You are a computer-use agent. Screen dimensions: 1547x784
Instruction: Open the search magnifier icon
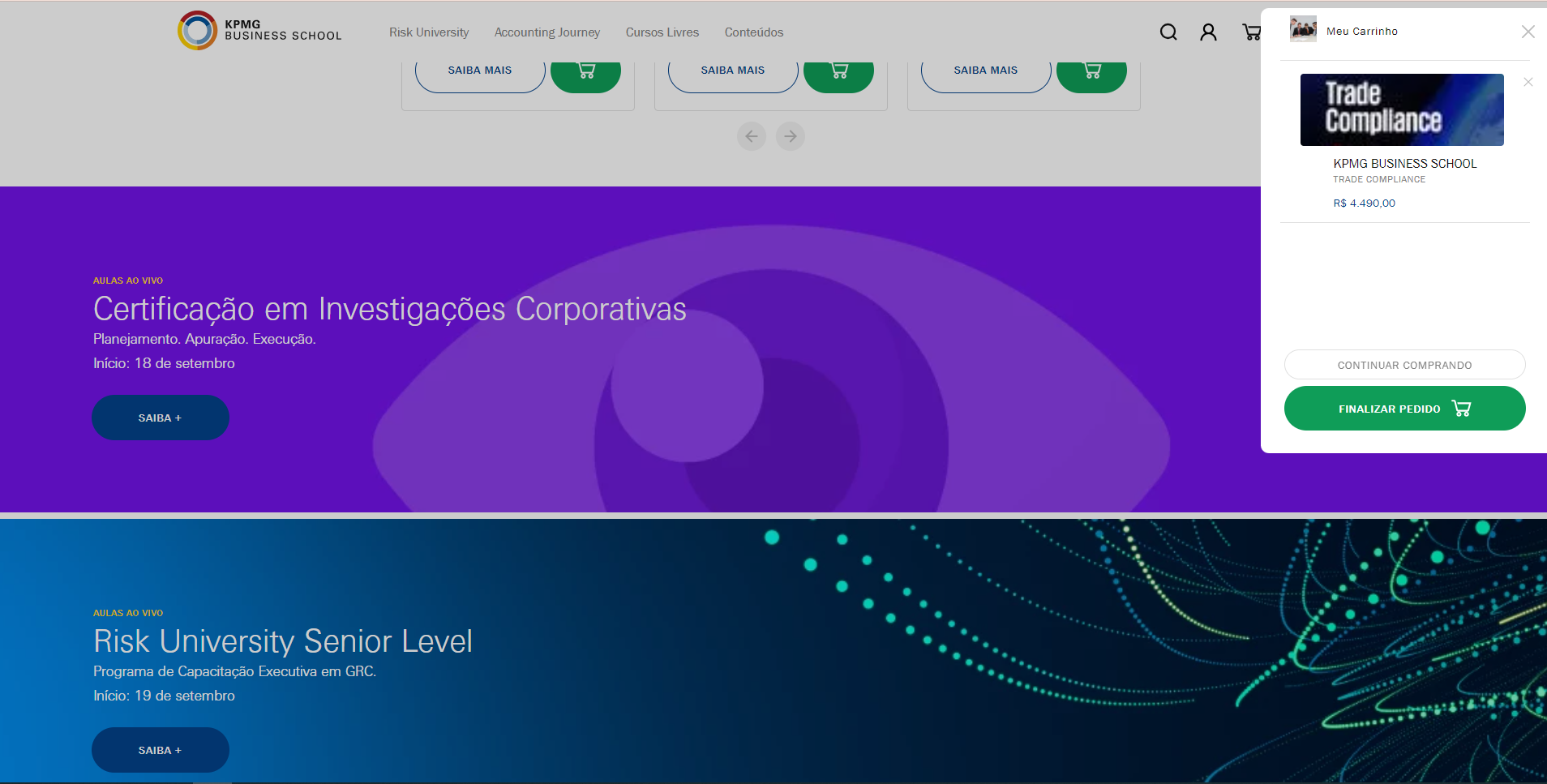point(1168,32)
